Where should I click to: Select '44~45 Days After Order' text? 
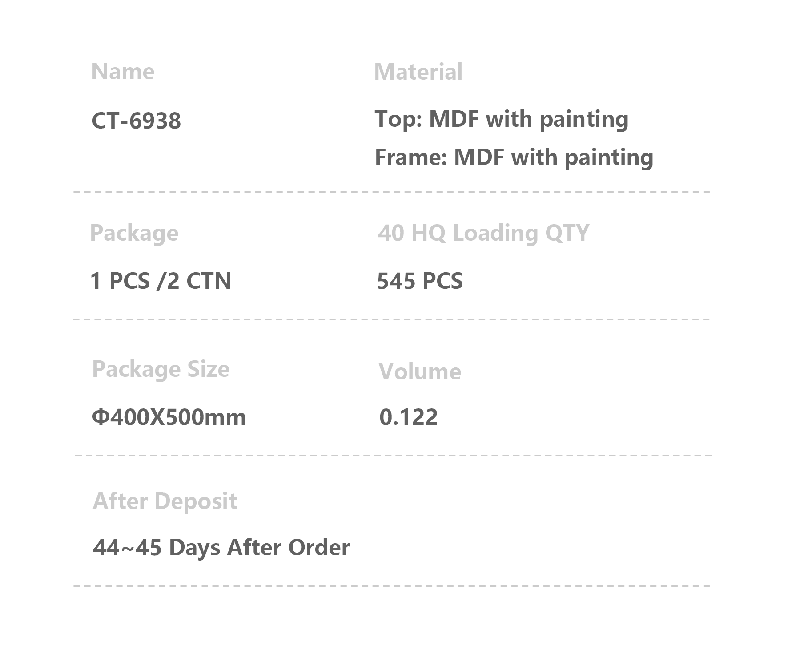[221, 547]
